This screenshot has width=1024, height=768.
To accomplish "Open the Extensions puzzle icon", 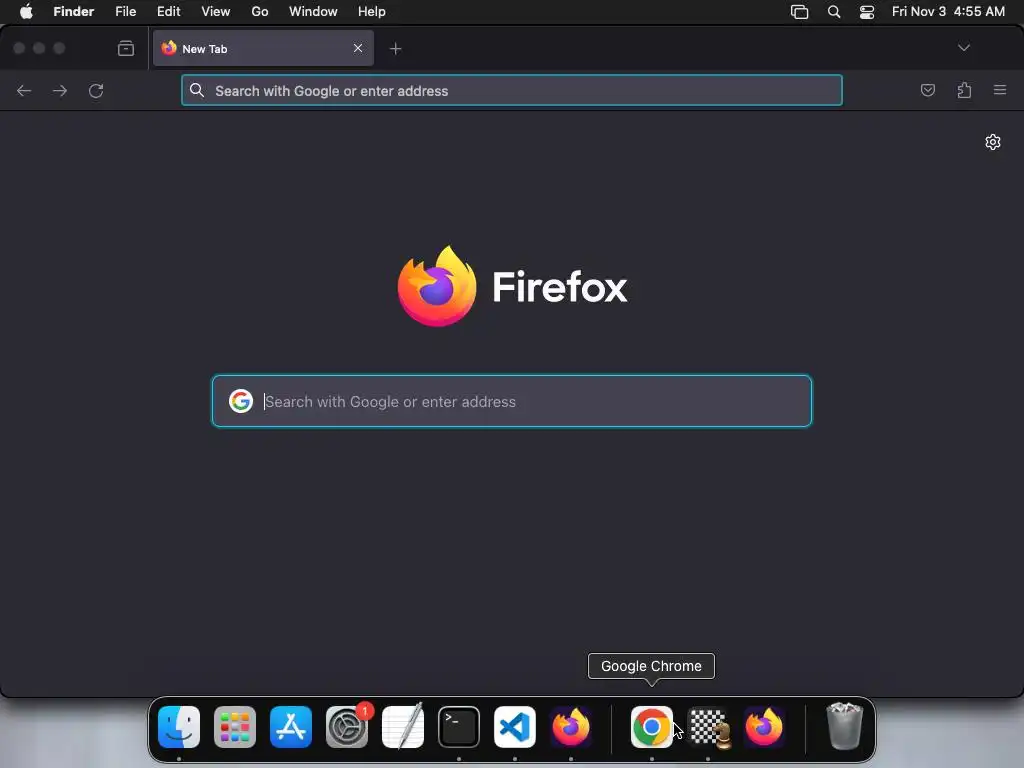I will tap(964, 90).
